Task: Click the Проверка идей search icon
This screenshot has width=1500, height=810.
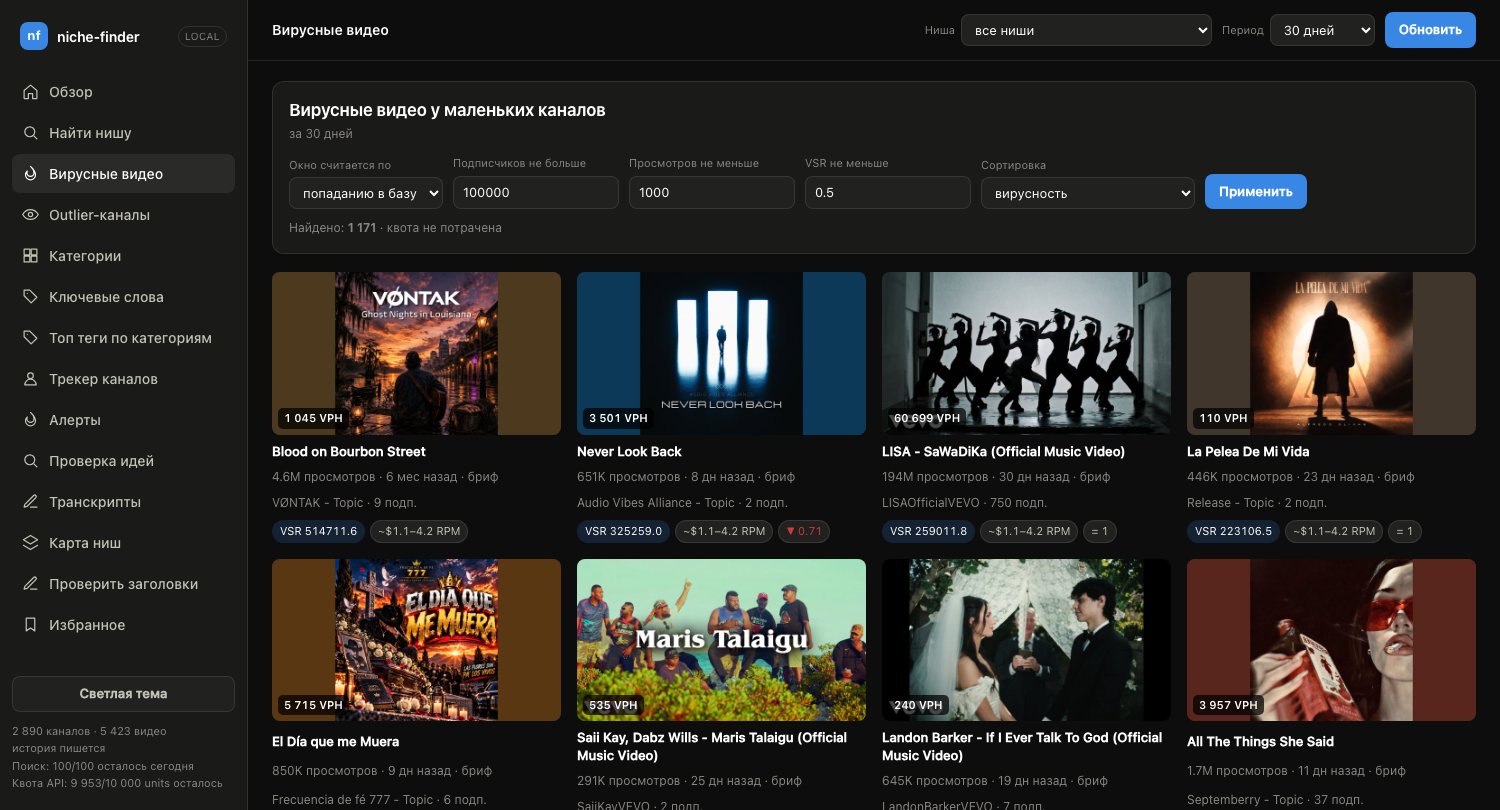Action: (30, 461)
